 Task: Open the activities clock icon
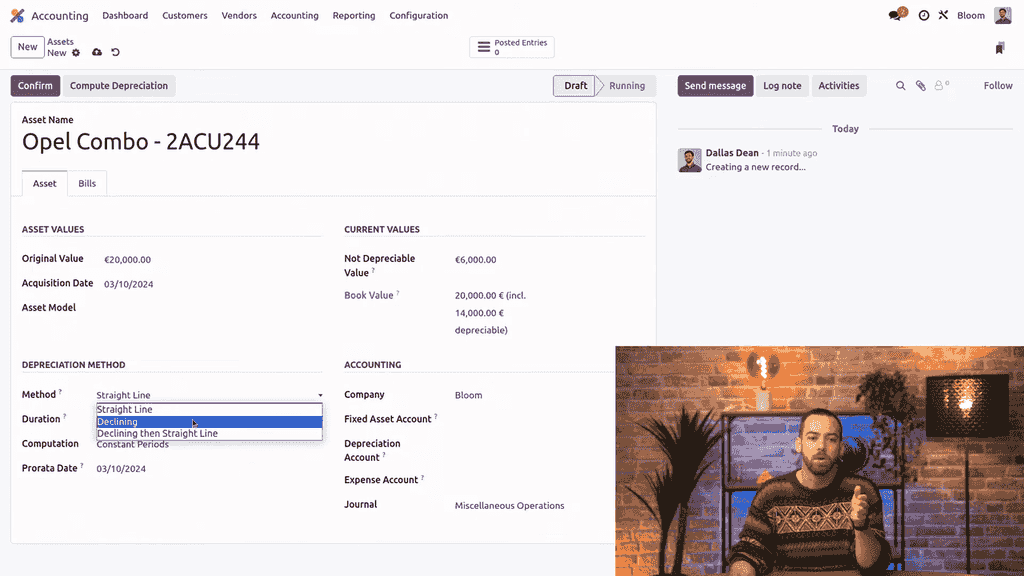(x=924, y=16)
